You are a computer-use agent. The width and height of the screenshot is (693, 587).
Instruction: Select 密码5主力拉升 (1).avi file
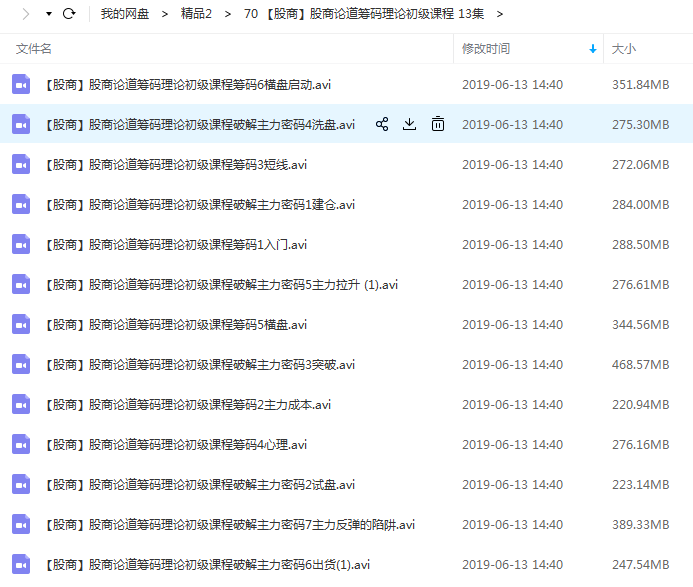click(221, 285)
